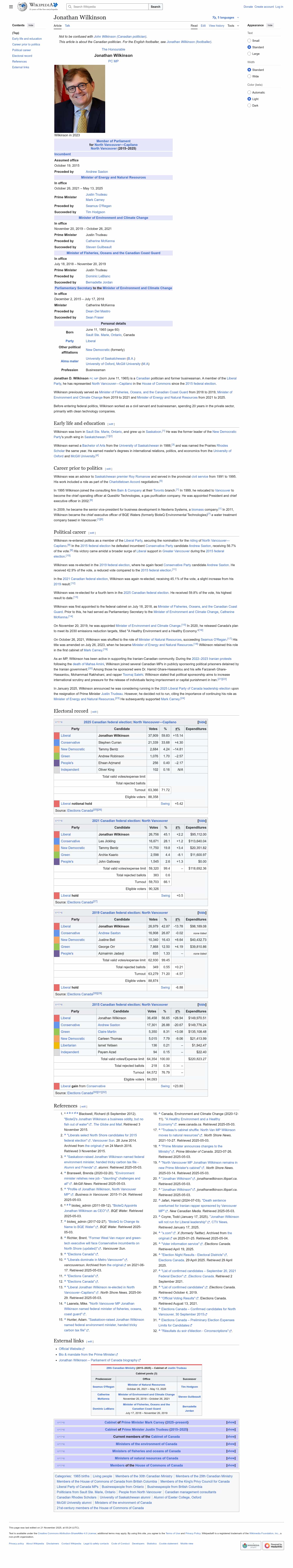Open the View history tab
293x1568 pixels.
[216, 25]
